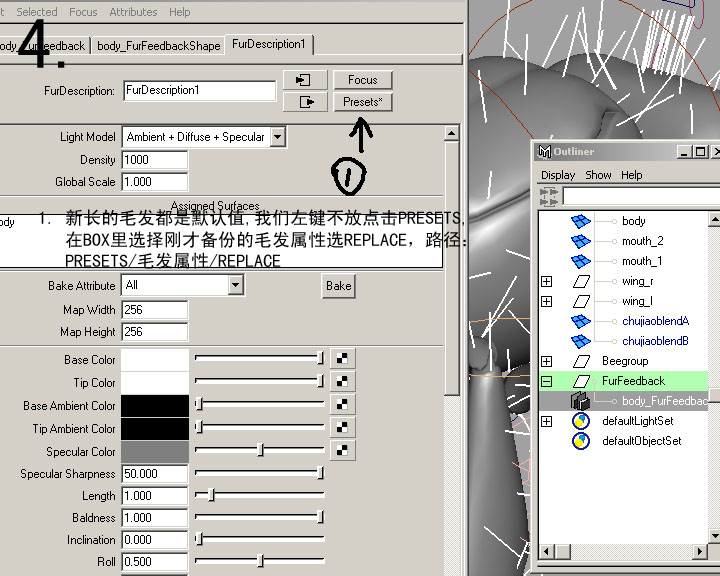Click the Specular Sharpness slider handle

click(x=321, y=473)
